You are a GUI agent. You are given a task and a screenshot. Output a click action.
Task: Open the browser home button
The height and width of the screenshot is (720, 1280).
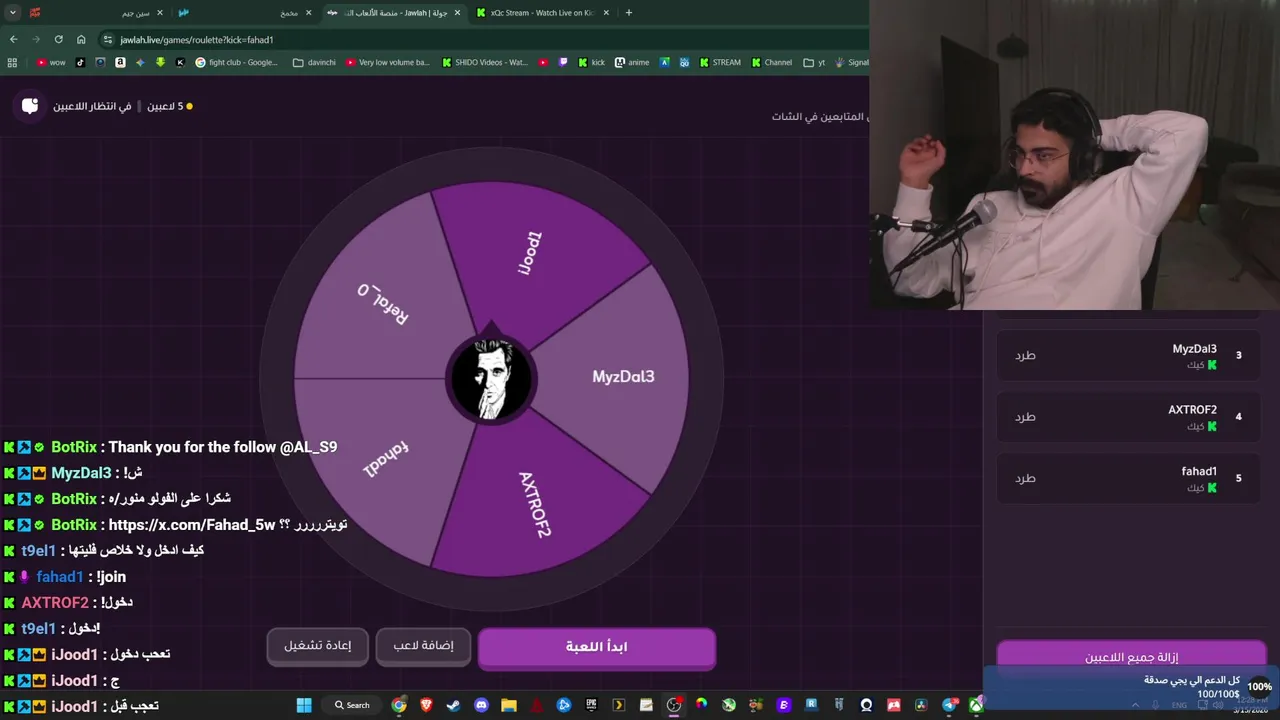tap(81, 40)
